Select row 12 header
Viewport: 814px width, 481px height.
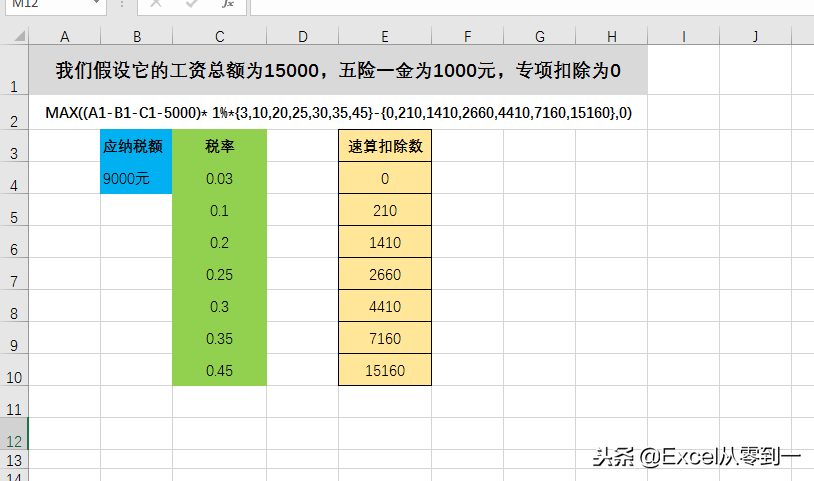(x=14, y=434)
